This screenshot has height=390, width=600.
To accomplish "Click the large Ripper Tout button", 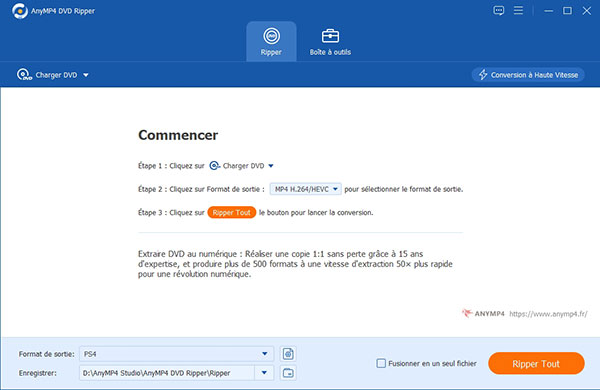I will tap(536, 363).
